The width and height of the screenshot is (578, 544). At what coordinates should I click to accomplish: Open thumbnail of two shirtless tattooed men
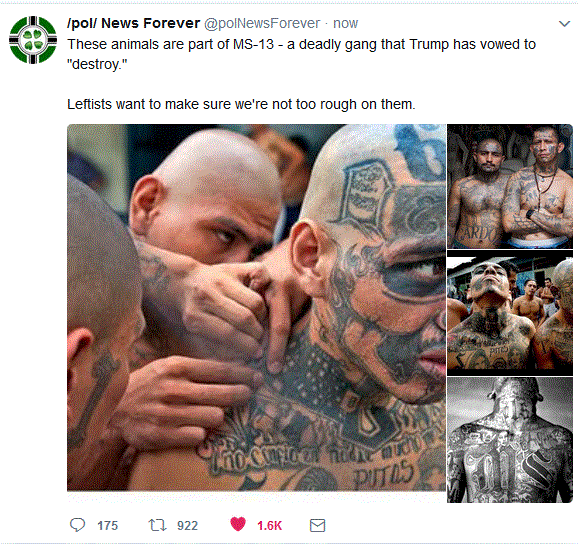[510, 186]
